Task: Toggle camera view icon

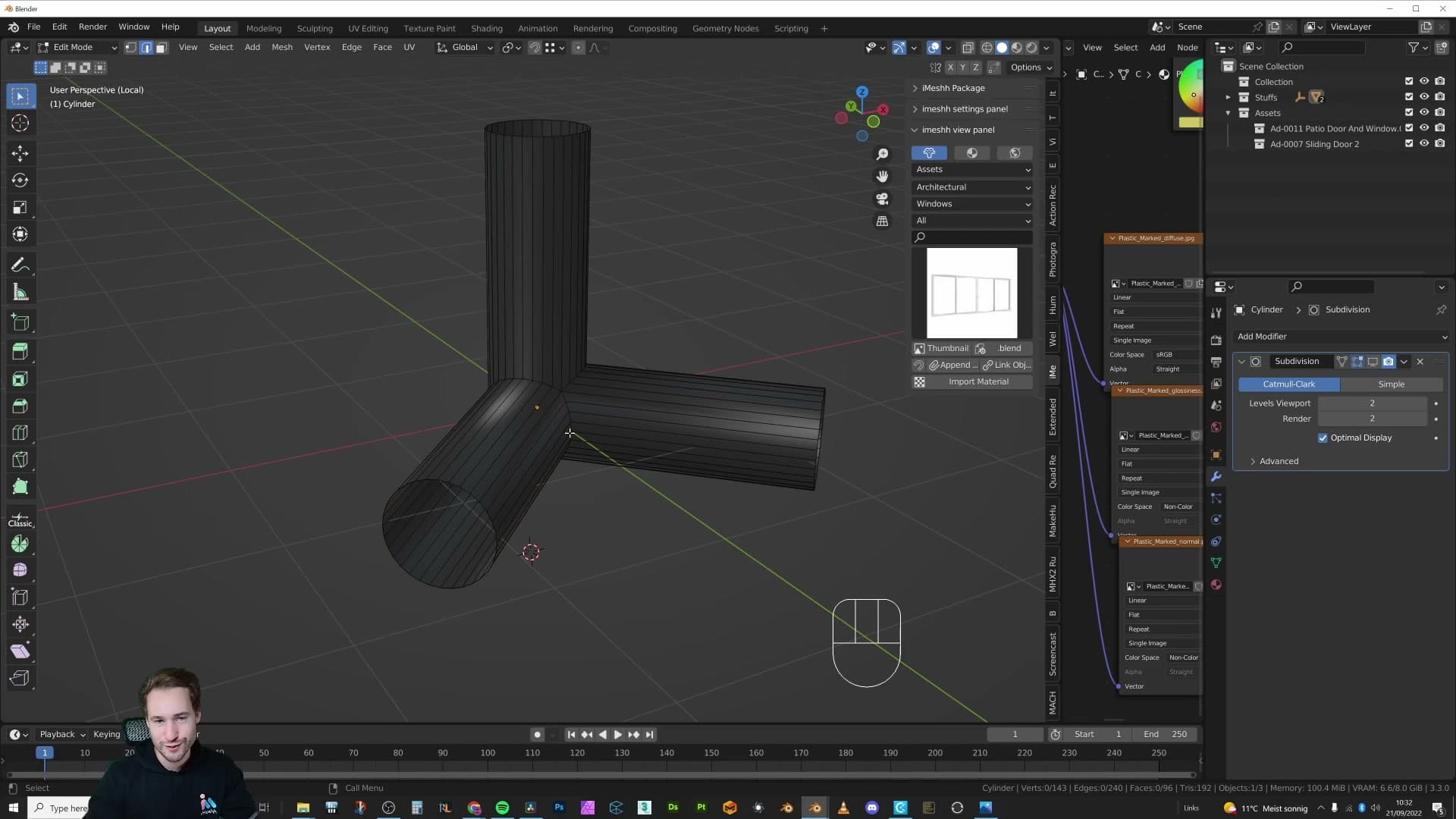Action: [882, 199]
